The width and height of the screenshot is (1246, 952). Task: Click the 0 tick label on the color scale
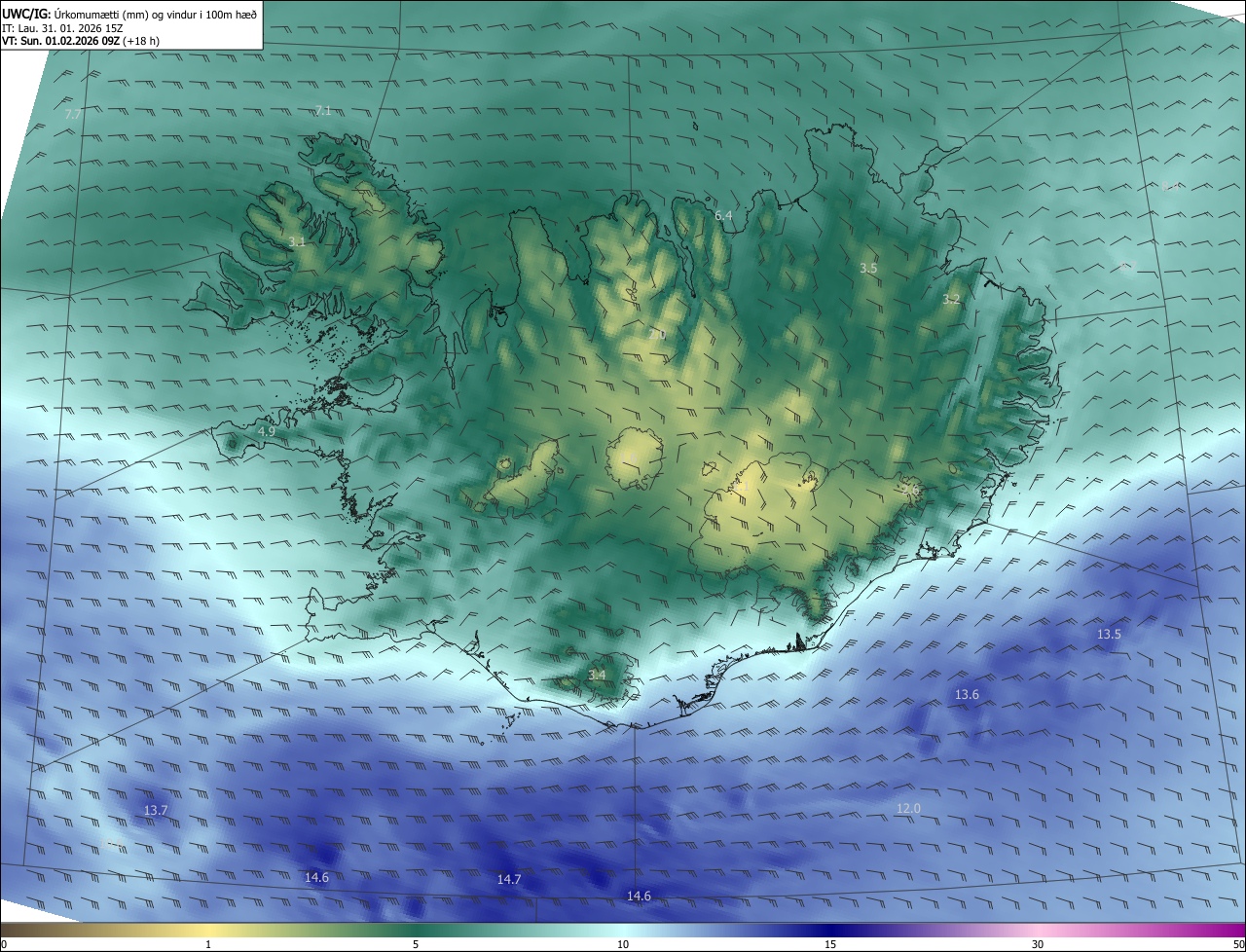[4, 944]
